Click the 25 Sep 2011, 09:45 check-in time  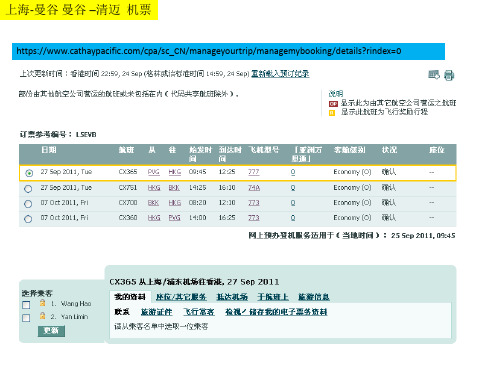(x=423, y=236)
